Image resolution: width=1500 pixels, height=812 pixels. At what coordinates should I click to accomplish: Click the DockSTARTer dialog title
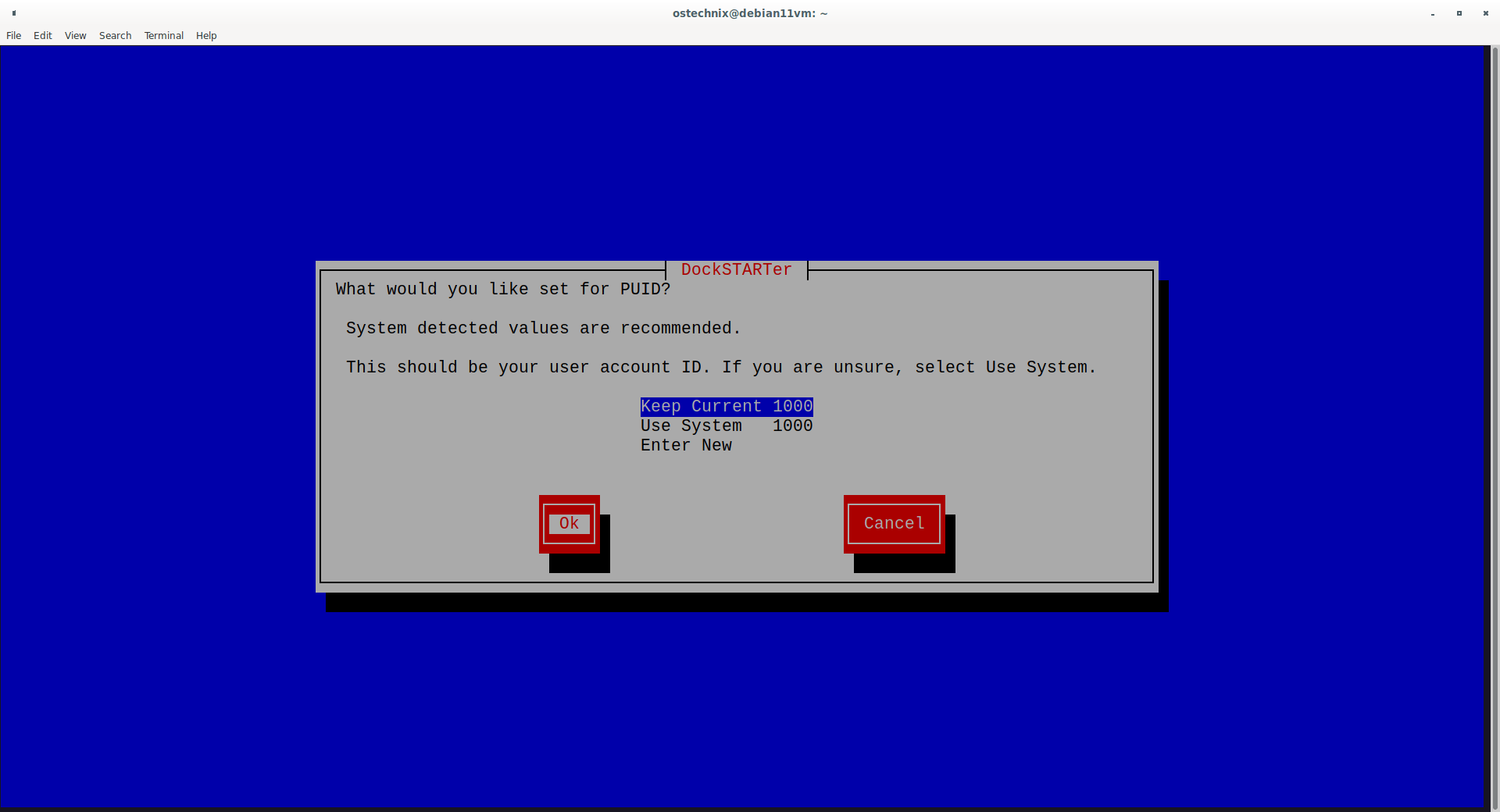coord(737,270)
